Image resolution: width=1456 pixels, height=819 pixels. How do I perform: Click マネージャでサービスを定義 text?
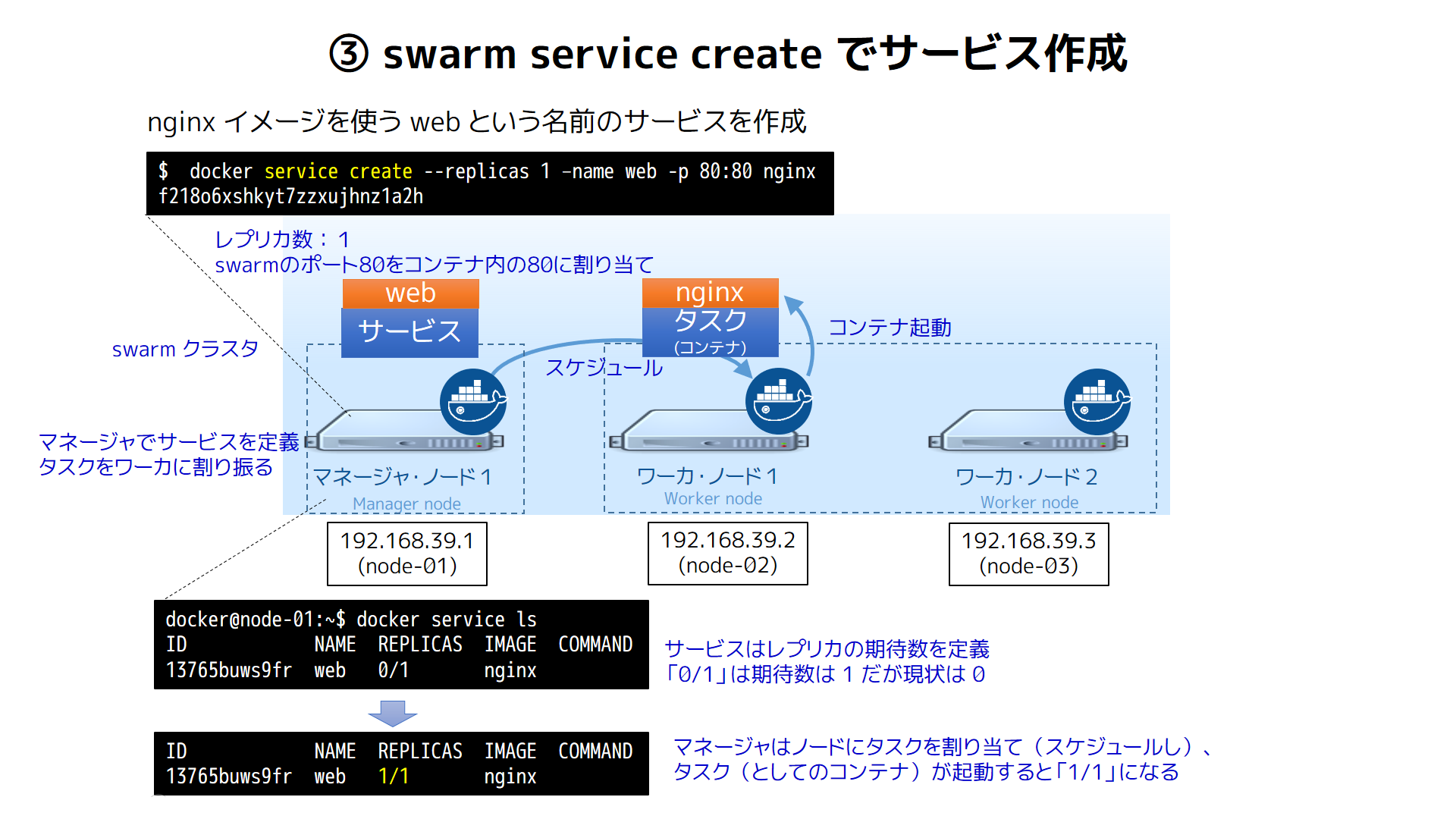click(x=168, y=442)
